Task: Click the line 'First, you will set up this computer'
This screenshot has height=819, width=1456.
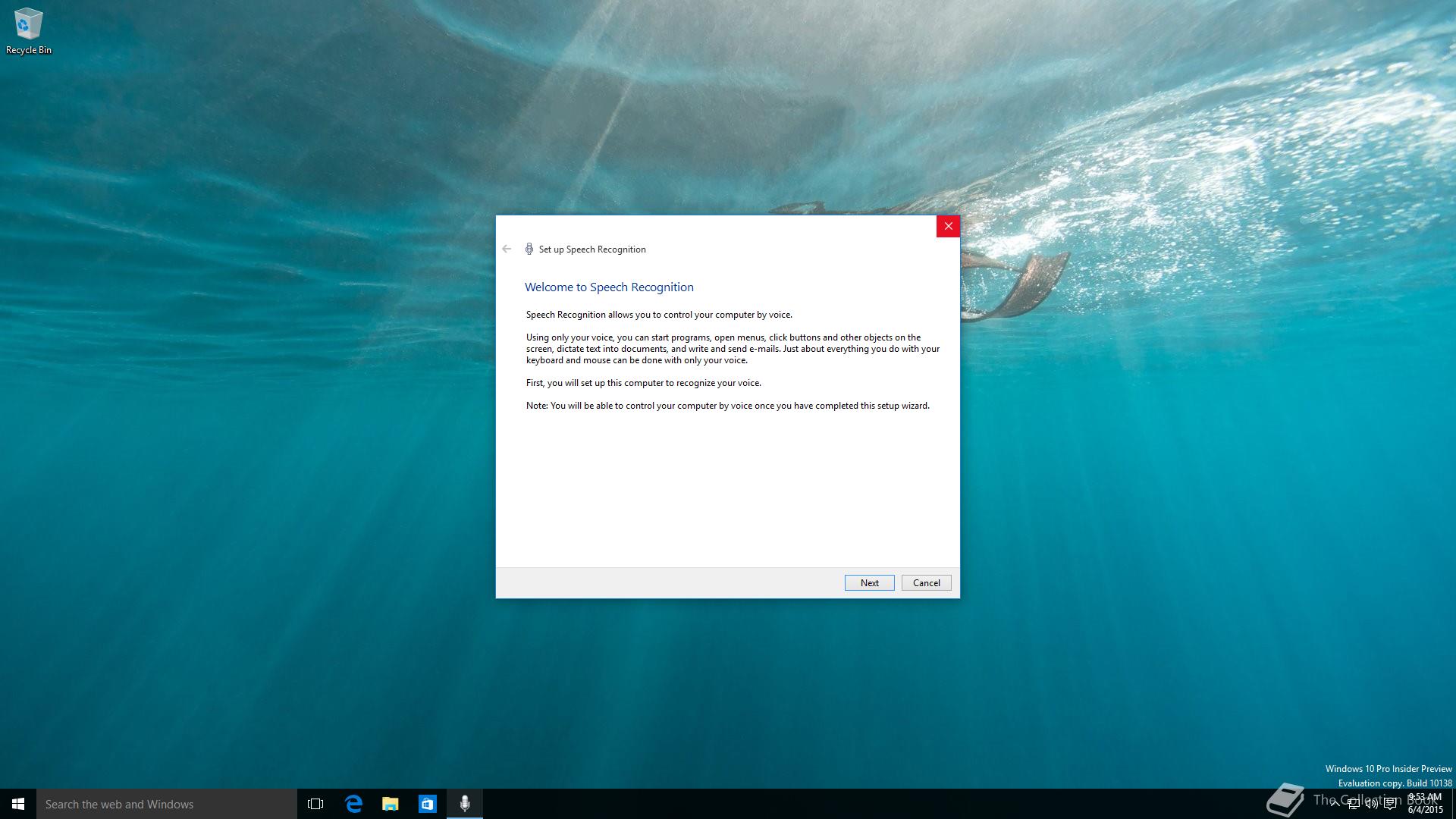Action: [644, 383]
